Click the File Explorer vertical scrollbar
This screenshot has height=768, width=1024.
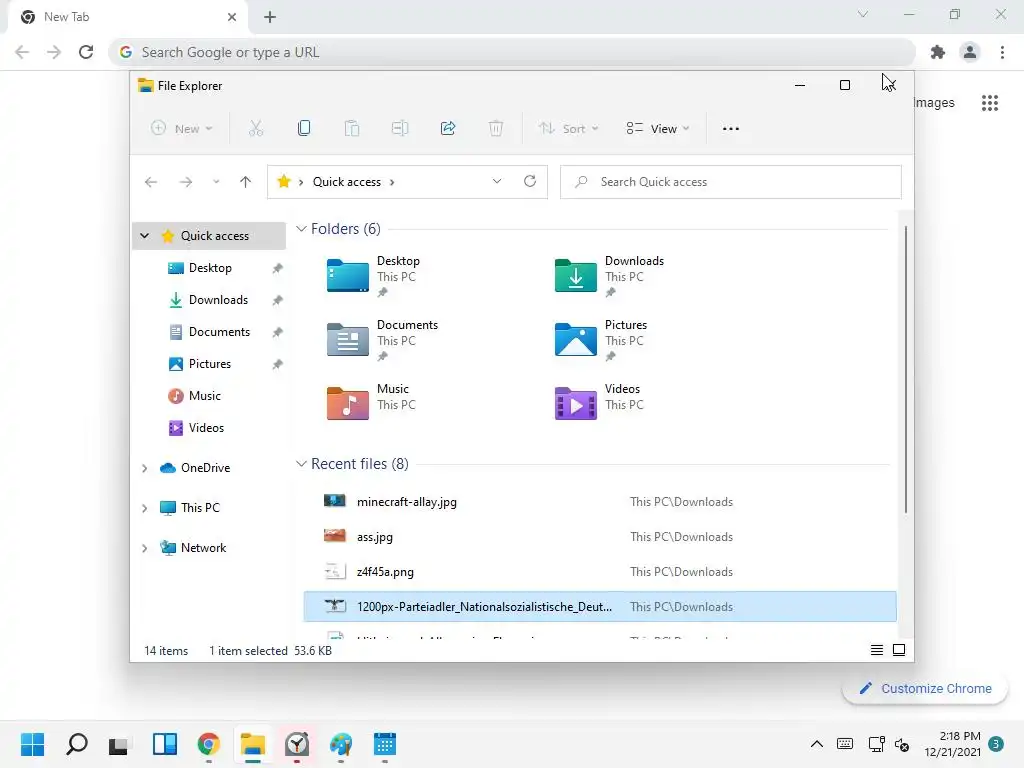coord(905,369)
